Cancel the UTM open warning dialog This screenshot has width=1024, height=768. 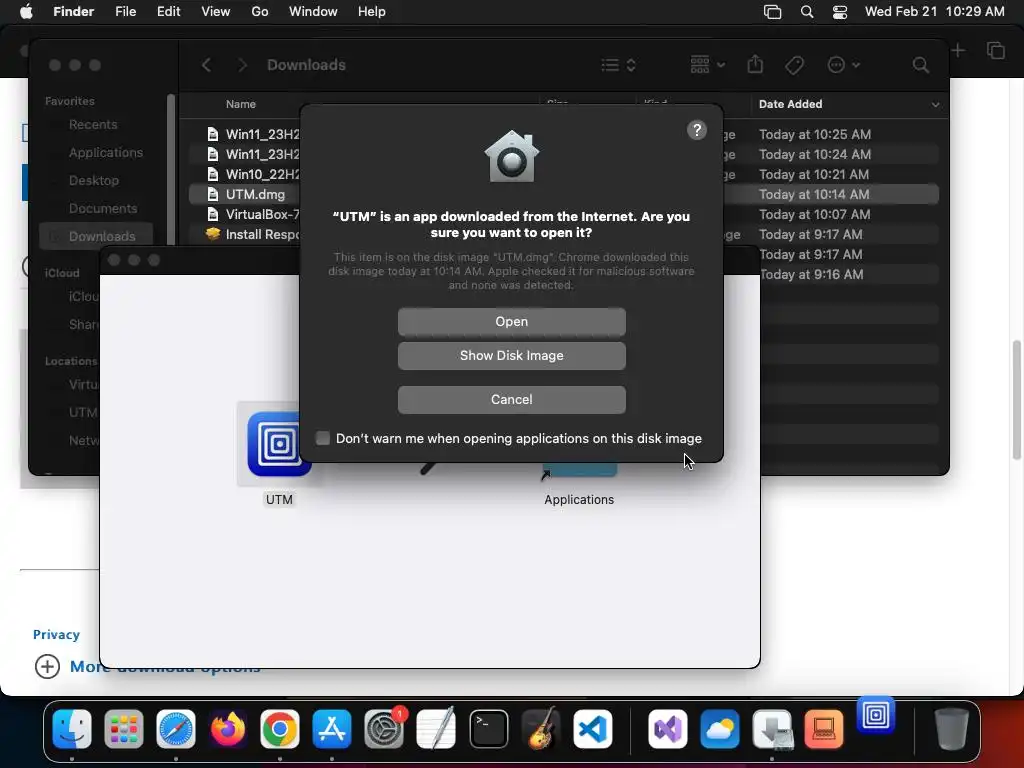click(511, 400)
